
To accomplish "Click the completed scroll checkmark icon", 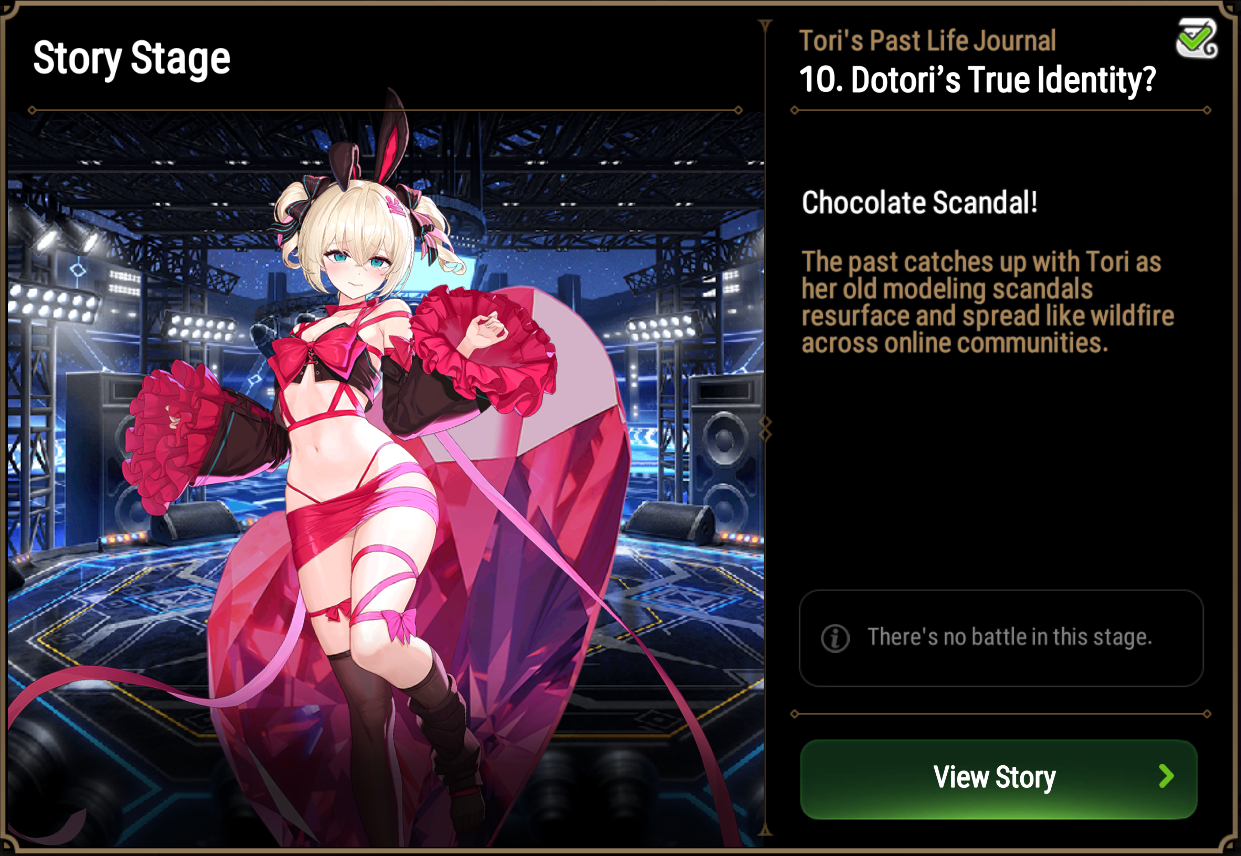I will 1196,37.
